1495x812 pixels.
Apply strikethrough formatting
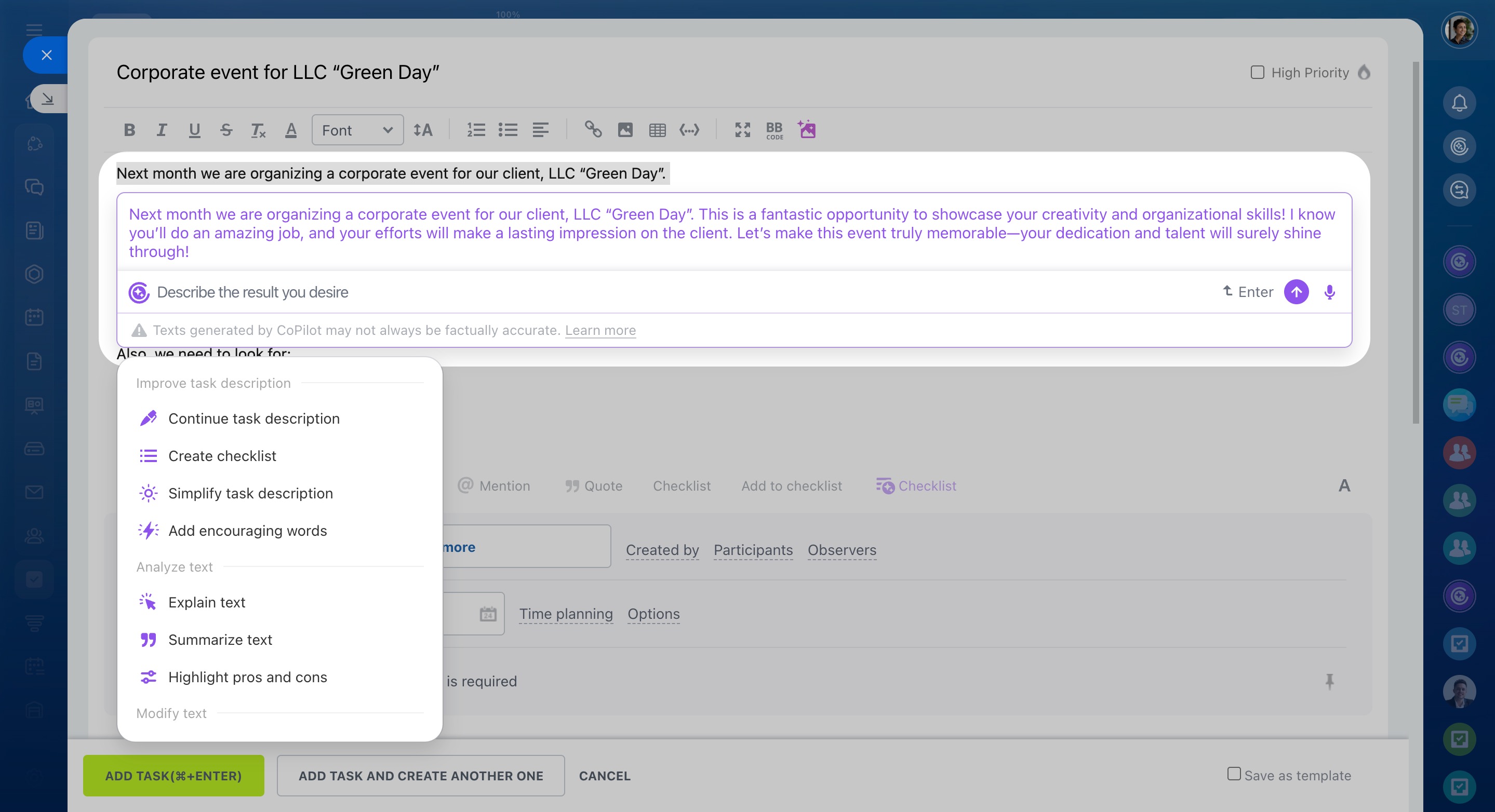(x=226, y=130)
